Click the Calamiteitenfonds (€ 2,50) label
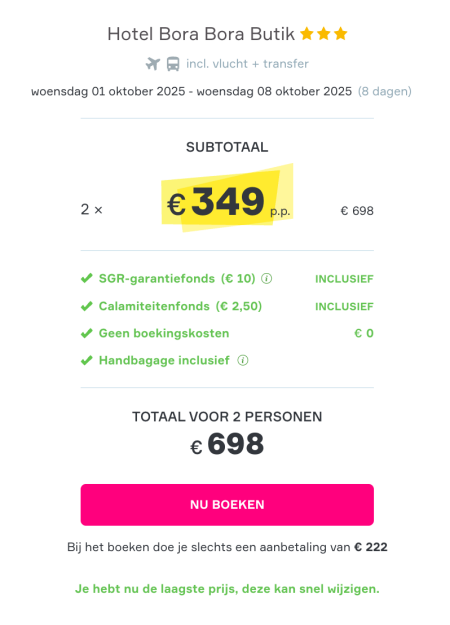Viewport: 450px width, 625px height. [x=180, y=306]
